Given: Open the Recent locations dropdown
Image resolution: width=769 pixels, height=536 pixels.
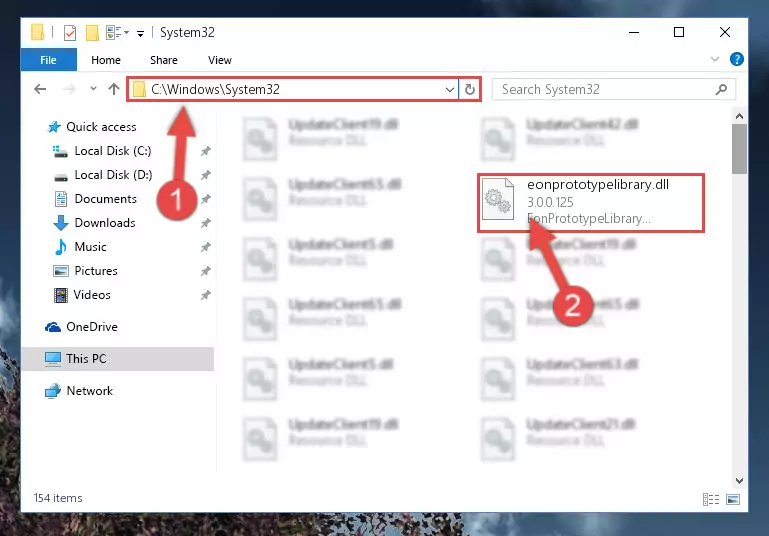Looking at the screenshot, I should 93,89.
